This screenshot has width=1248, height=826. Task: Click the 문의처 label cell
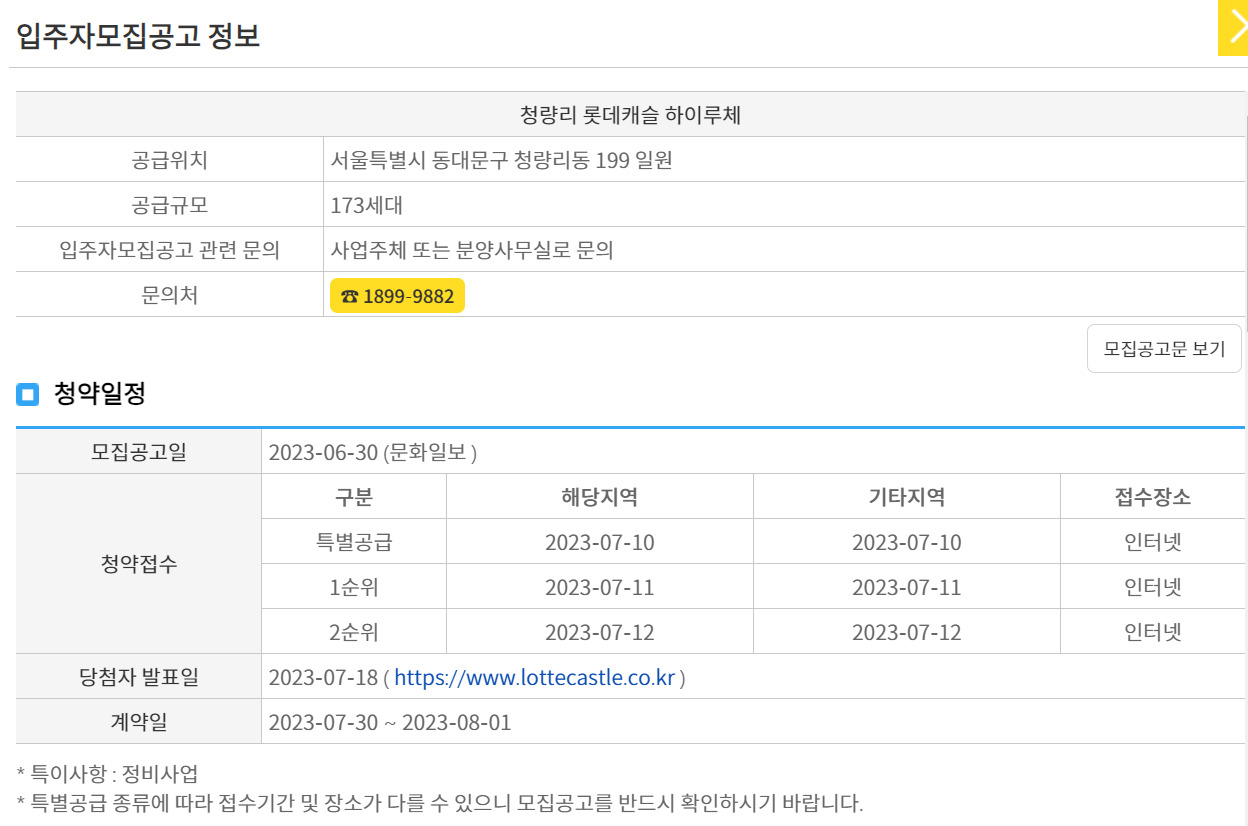pos(169,296)
